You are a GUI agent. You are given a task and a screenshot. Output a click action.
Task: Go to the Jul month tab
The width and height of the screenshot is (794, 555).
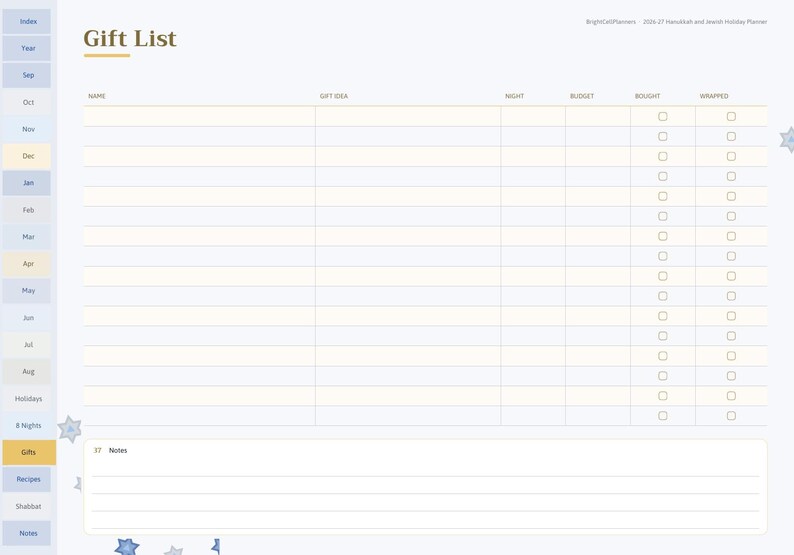click(27, 344)
